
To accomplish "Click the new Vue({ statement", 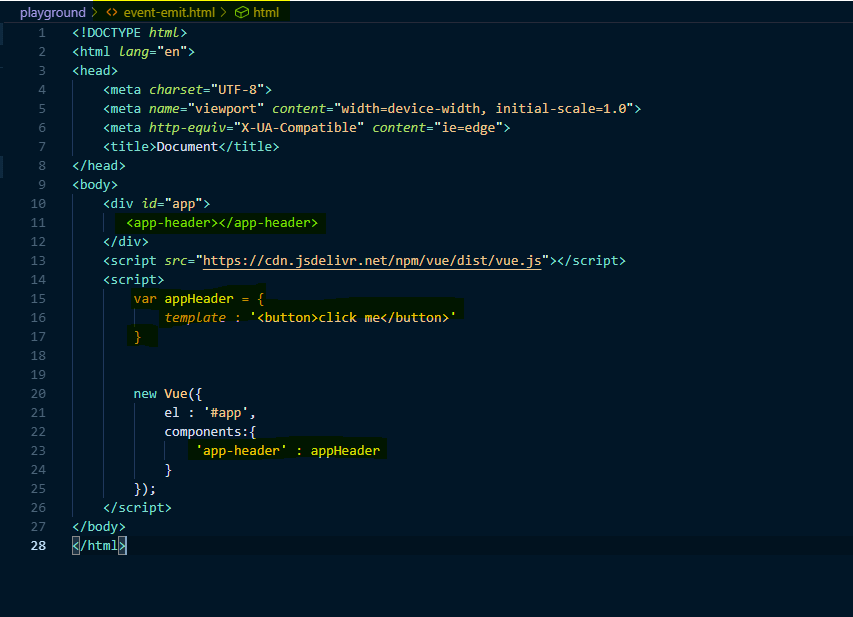I will point(168,393).
